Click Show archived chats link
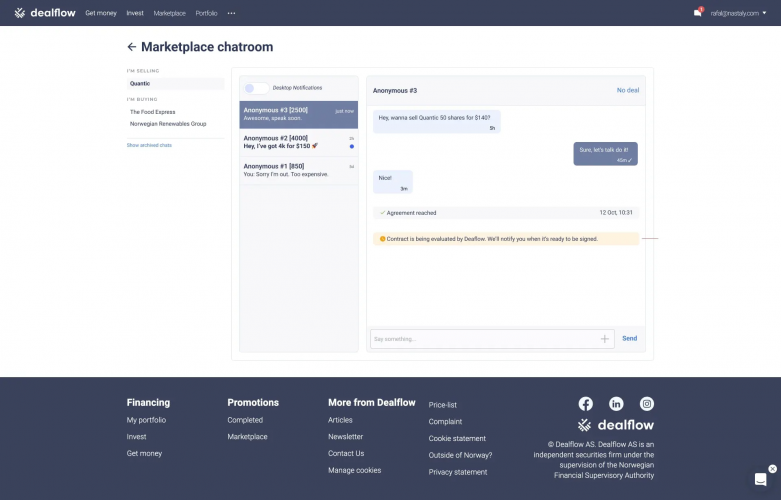781x500 pixels. pos(149,145)
